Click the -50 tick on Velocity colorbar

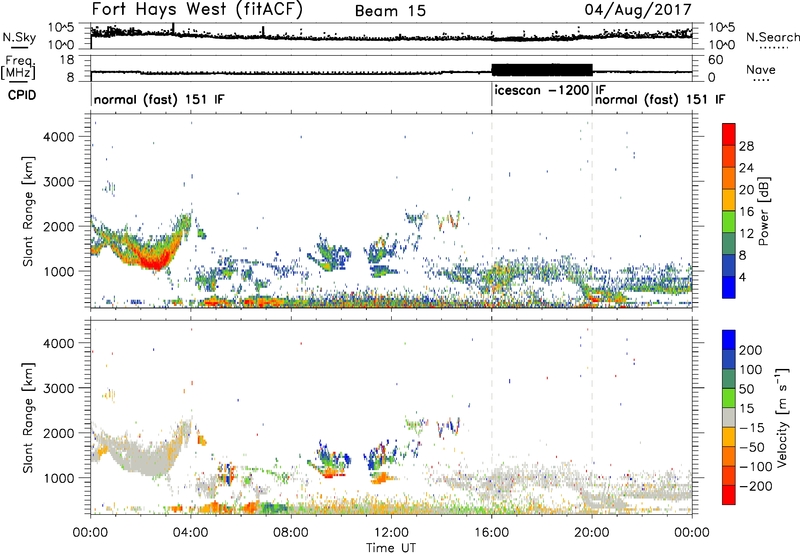point(752,447)
